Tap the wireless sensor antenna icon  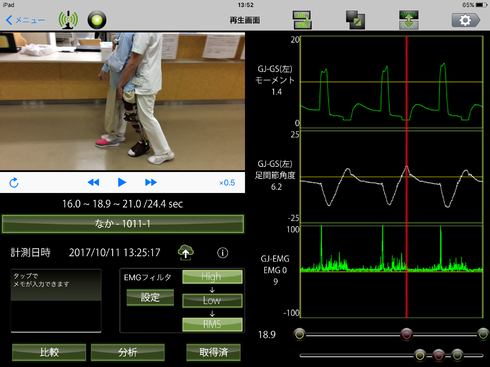(68, 20)
